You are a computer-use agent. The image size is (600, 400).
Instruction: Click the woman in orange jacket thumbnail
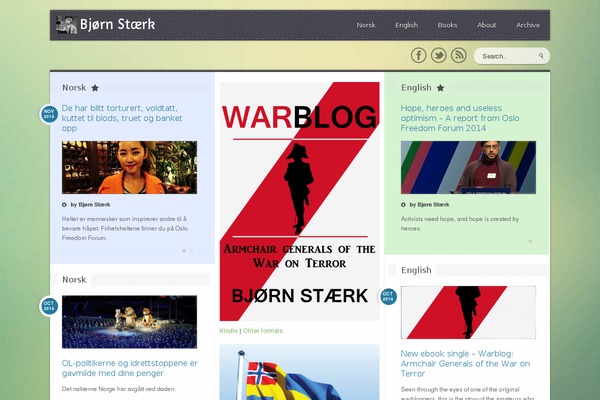pyautogui.click(x=129, y=167)
